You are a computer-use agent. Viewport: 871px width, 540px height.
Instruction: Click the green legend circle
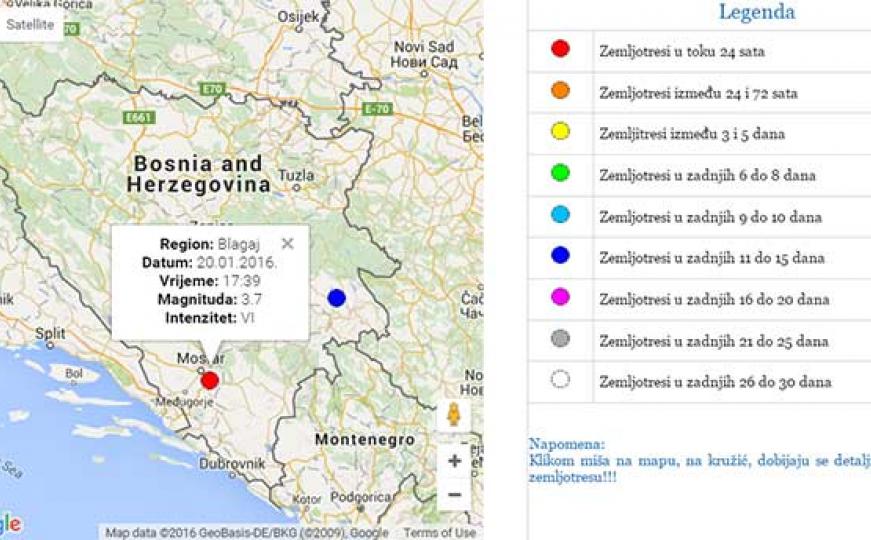[560, 173]
